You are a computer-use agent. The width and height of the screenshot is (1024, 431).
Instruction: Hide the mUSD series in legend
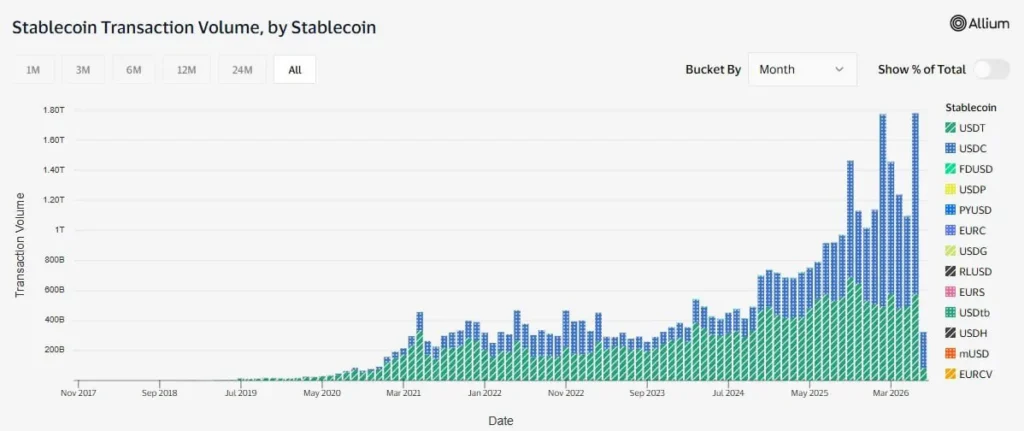click(x=967, y=354)
